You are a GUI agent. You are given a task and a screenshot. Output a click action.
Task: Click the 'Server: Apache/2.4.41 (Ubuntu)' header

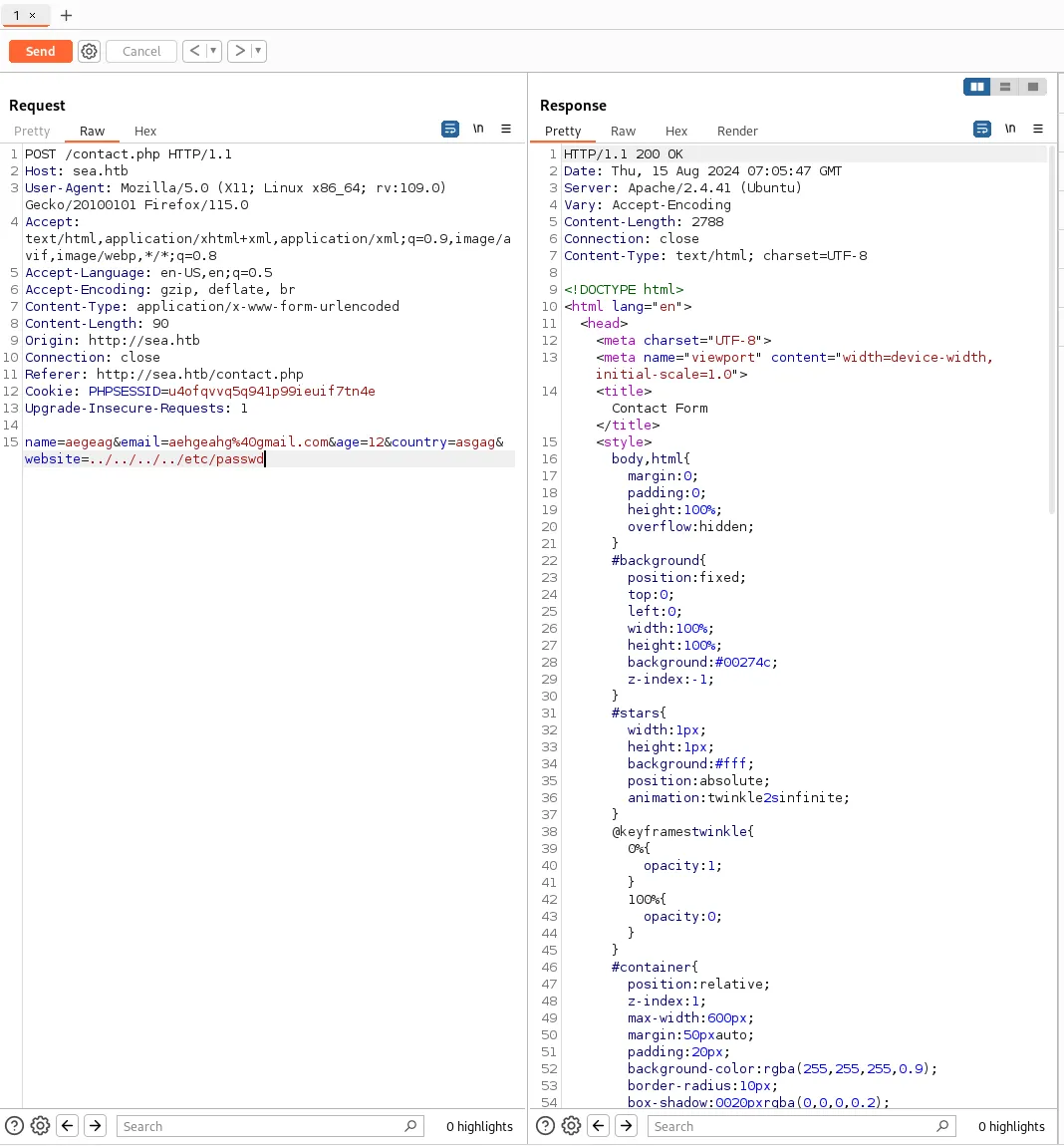pyautogui.click(x=682, y=187)
